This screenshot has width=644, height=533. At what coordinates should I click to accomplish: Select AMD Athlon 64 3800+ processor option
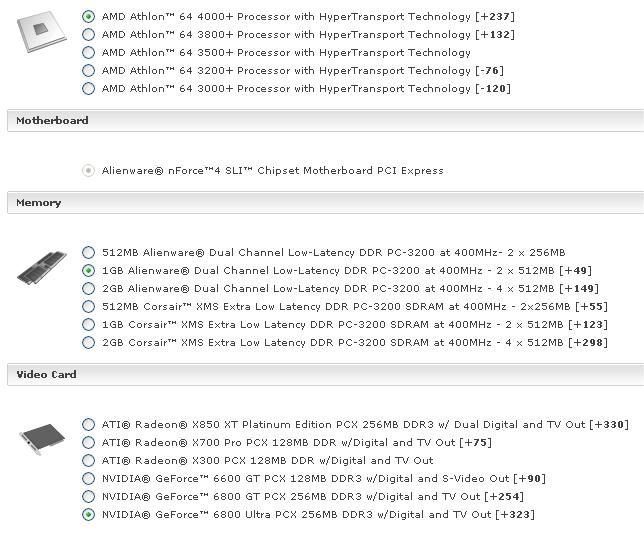(x=89, y=35)
